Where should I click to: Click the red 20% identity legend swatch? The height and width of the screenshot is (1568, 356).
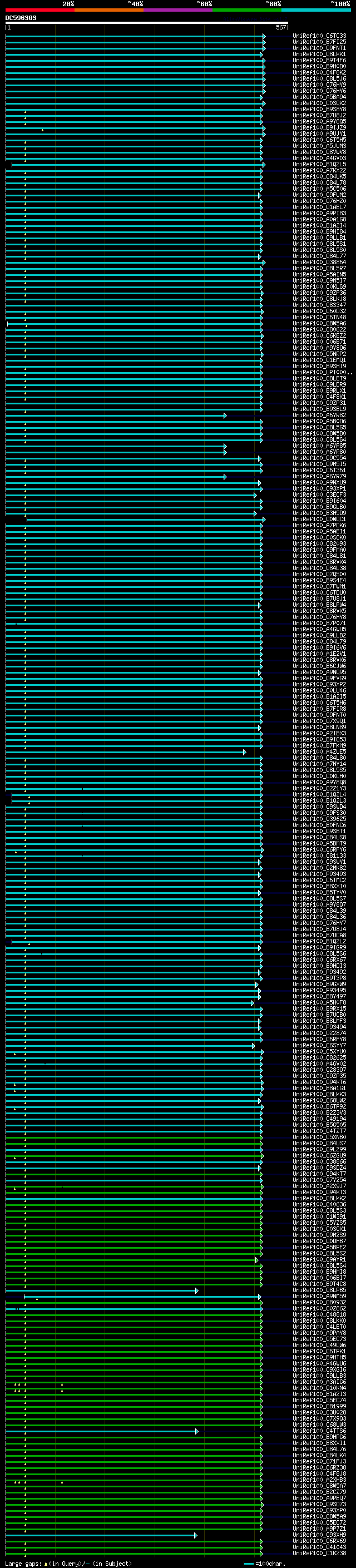(x=40, y=10)
